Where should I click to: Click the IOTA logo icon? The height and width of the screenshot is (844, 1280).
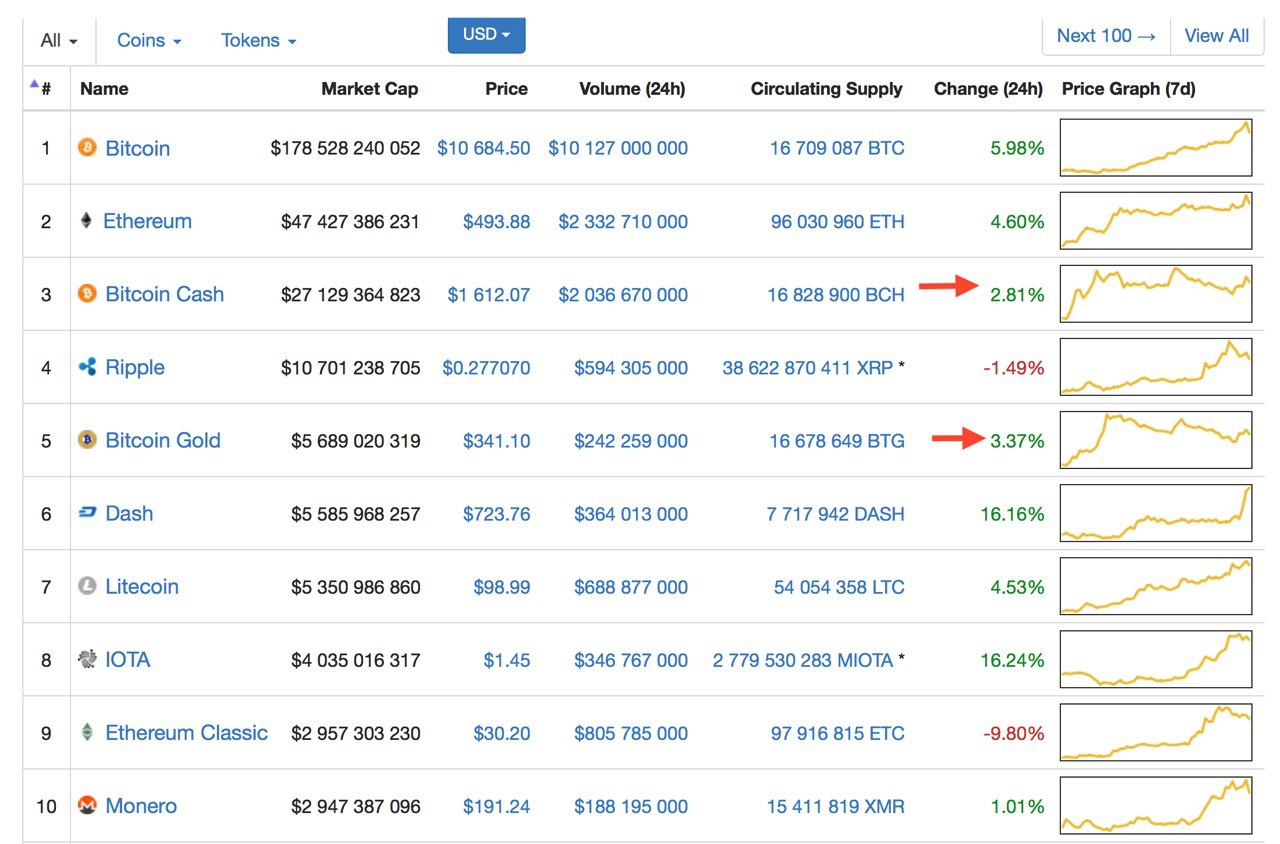pyautogui.click(x=88, y=659)
